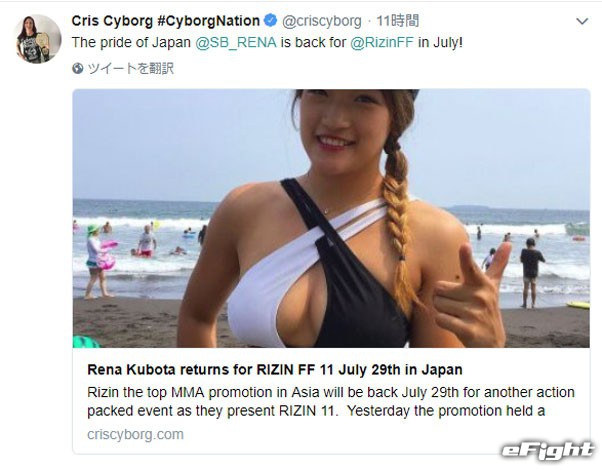Click the article summary text in card
Screen dimensions: 602x470
pos(331,402)
